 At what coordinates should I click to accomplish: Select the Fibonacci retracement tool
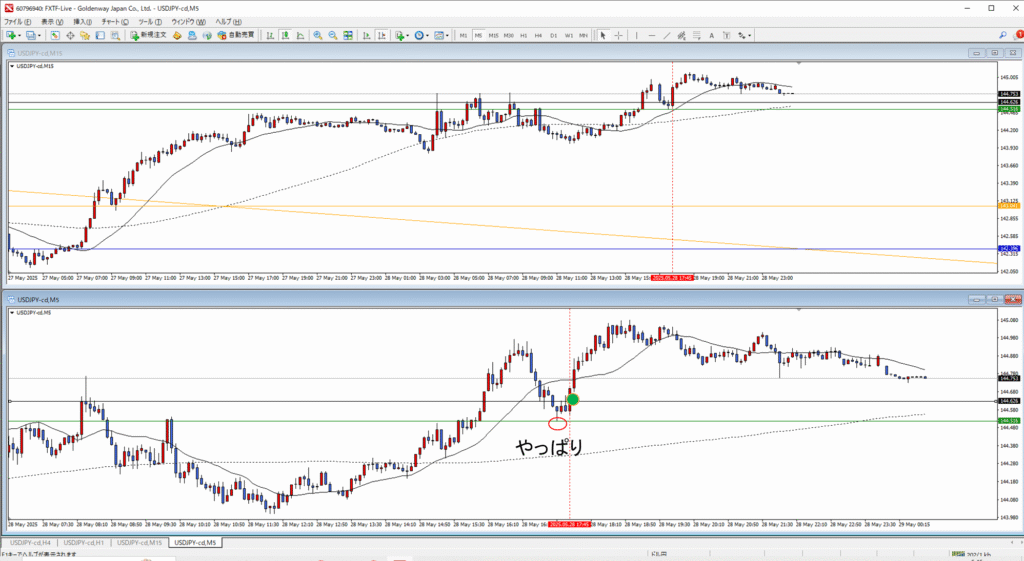coord(697,35)
